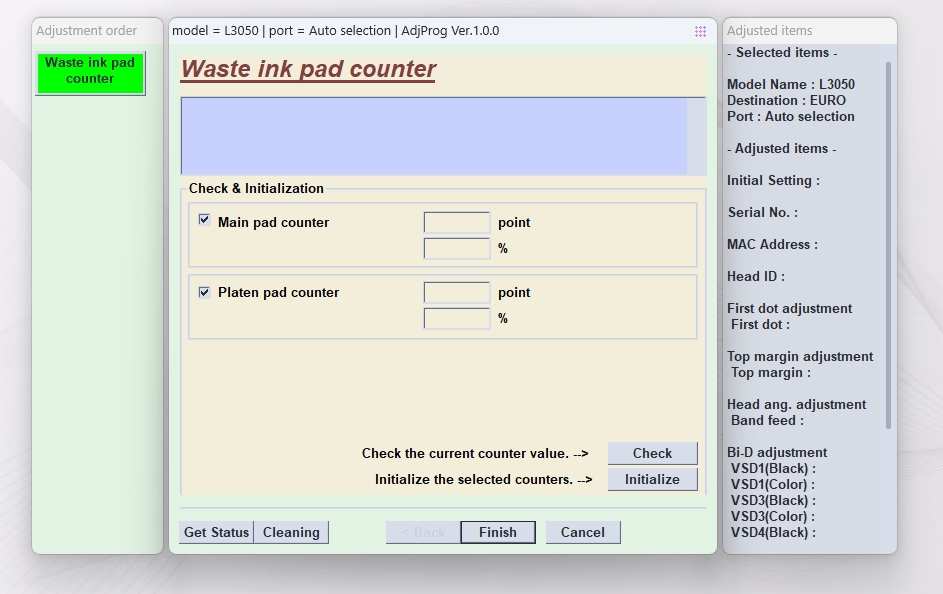Start the Cleaning function
943x594 pixels.
(291, 532)
